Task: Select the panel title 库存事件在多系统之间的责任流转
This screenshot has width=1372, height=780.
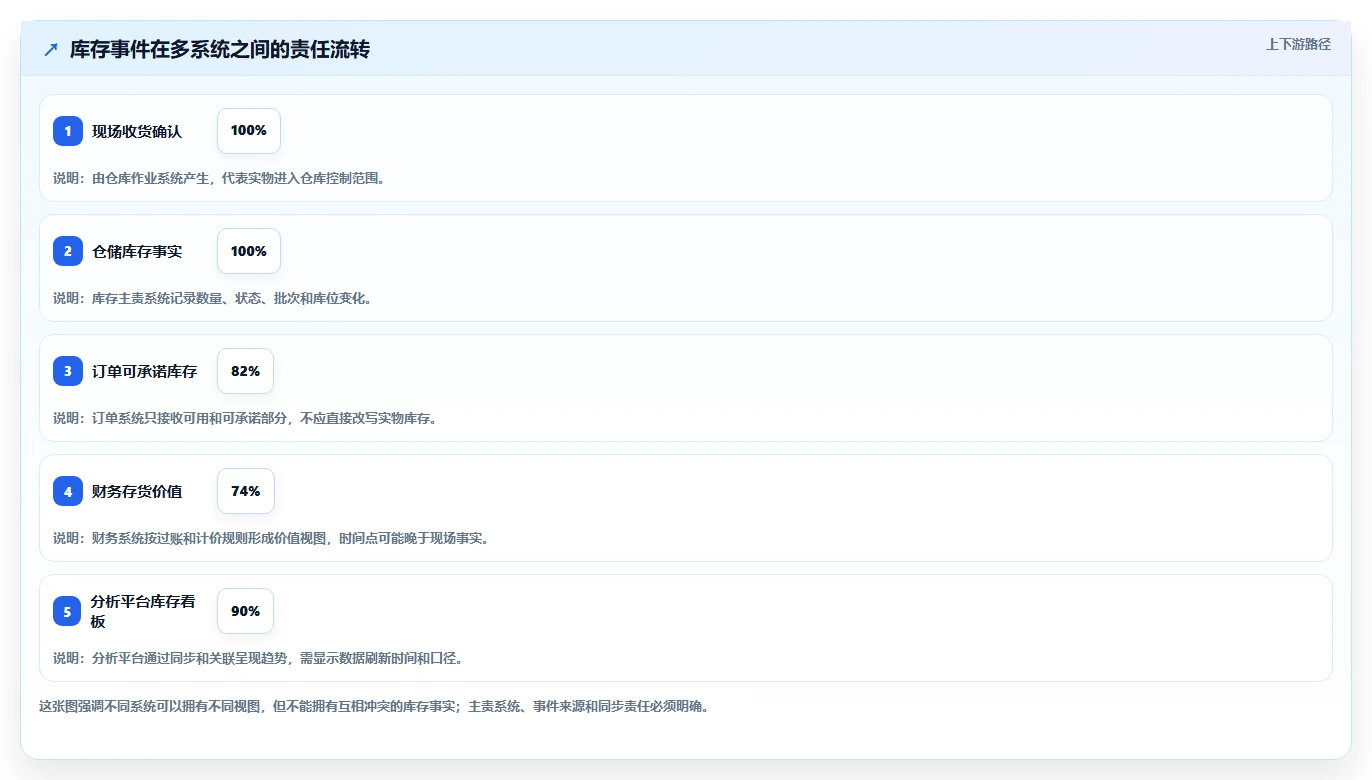Action: tap(220, 49)
